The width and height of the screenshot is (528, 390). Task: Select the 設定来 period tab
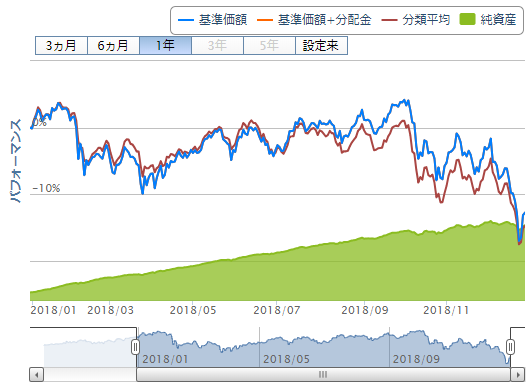pyautogui.click(x=321, y=45)
